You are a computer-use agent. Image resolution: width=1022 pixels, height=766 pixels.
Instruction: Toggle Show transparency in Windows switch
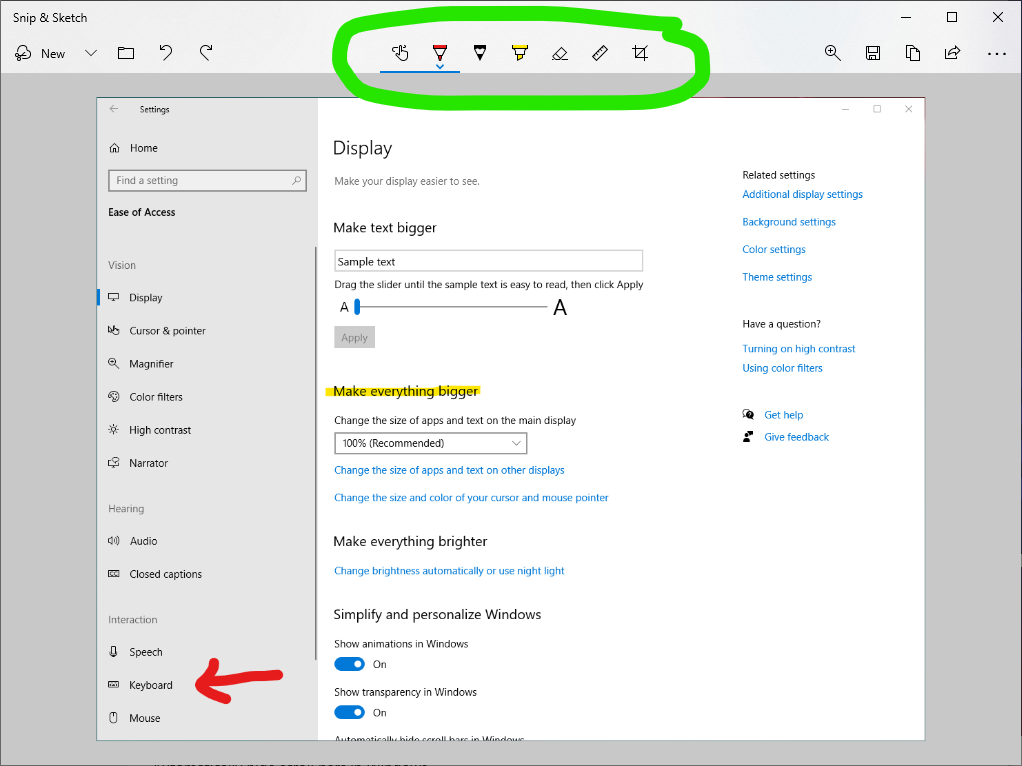pos(349,712)
